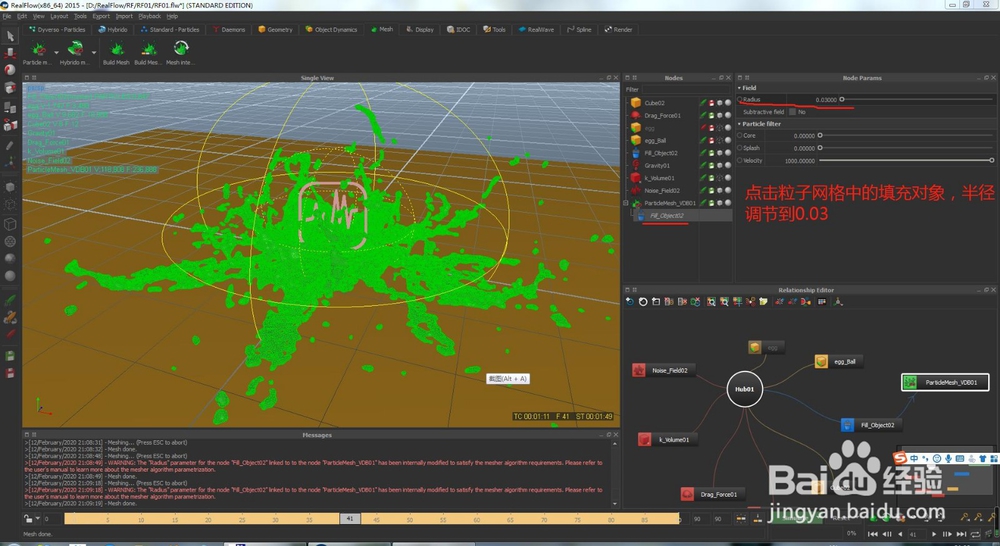Switch to the Dyverso - Particles shelf tab

click(x=57, y=29)
